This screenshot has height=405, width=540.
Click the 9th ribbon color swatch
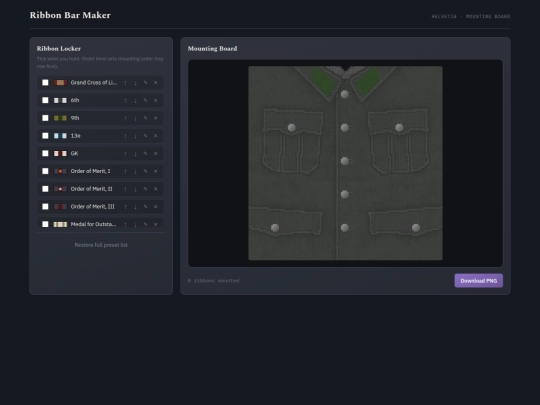[x=60, y=118]
